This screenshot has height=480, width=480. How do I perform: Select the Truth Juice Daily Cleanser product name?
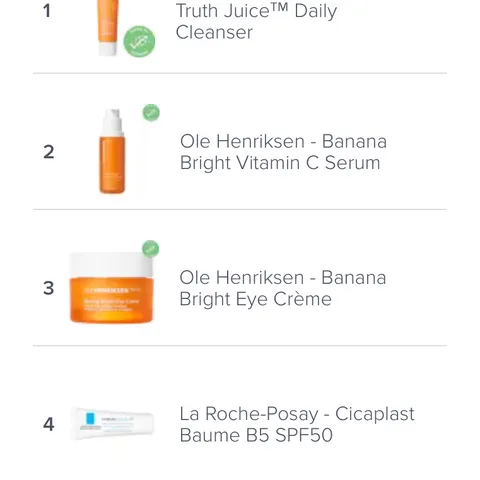[x=256, y=21]
